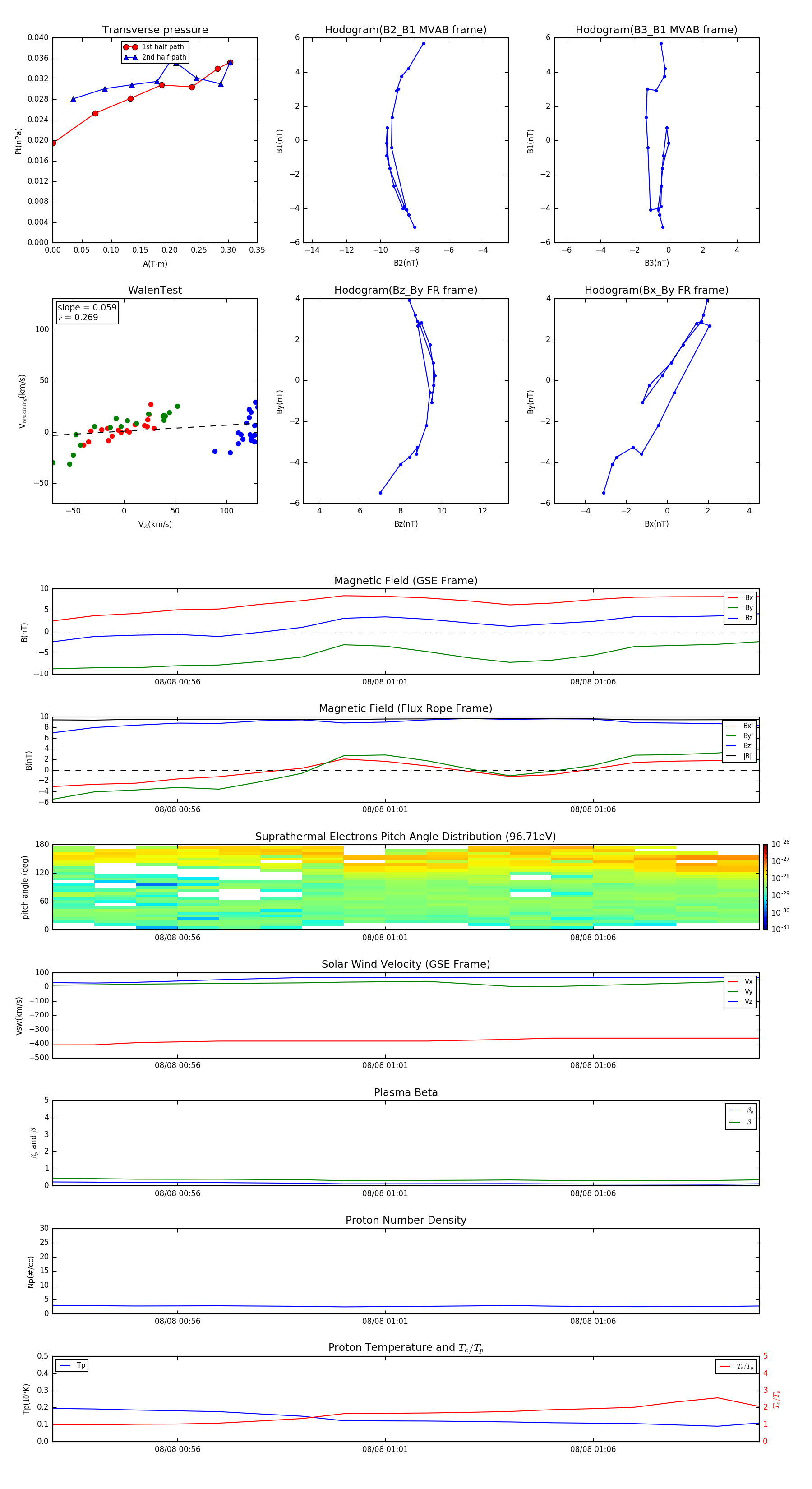The image size is (812, 1489).
Task: Select the By' legend entry in Flux Rope panel
Action: tap(739, 736)
